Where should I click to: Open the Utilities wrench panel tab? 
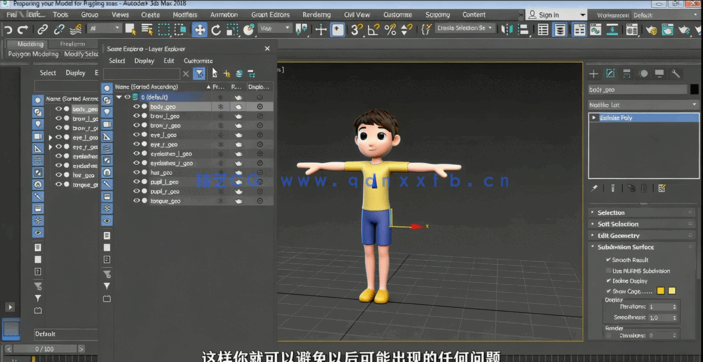click(675, 74)
